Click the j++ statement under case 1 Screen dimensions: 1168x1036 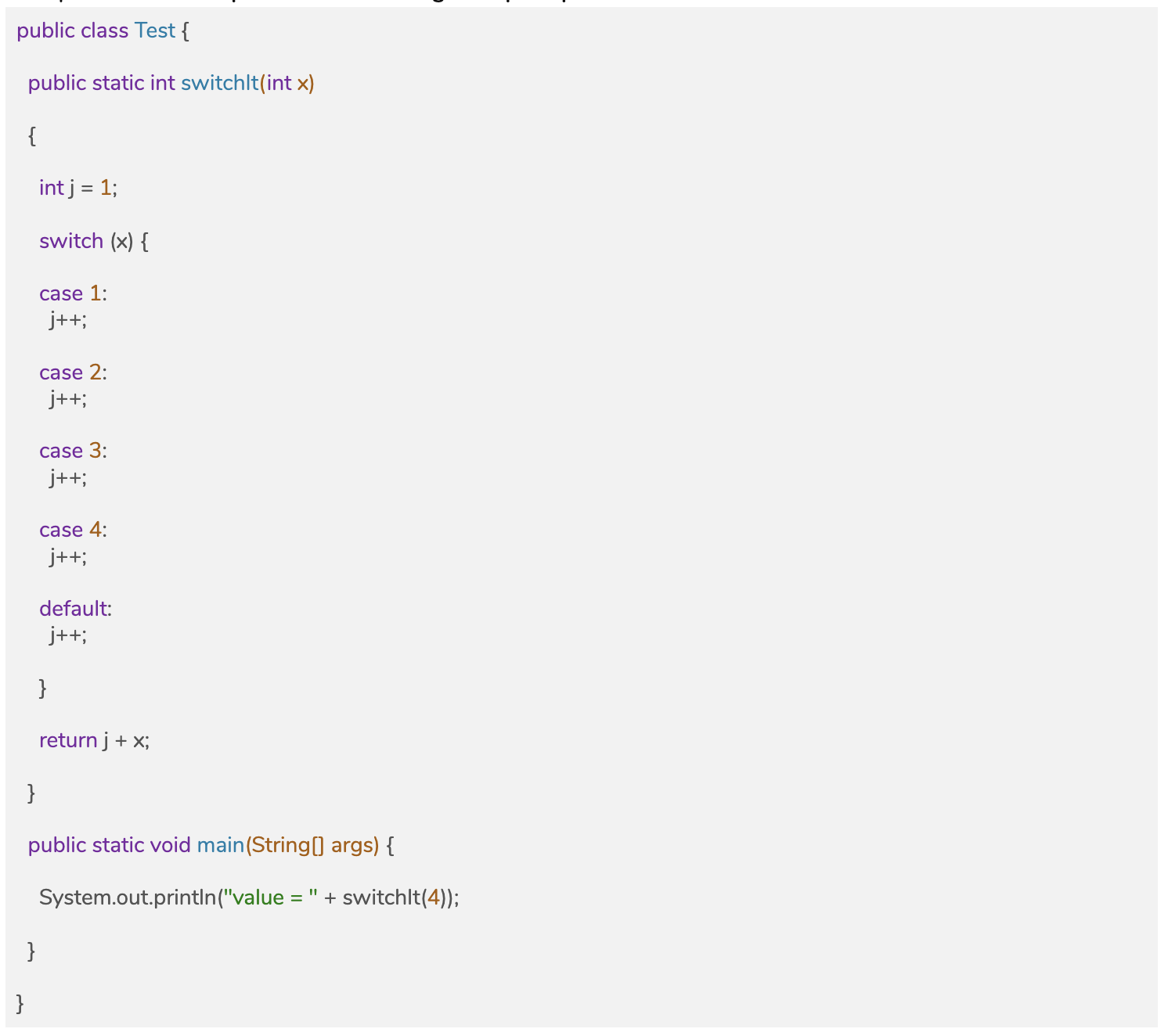click(x=68, y=319)
